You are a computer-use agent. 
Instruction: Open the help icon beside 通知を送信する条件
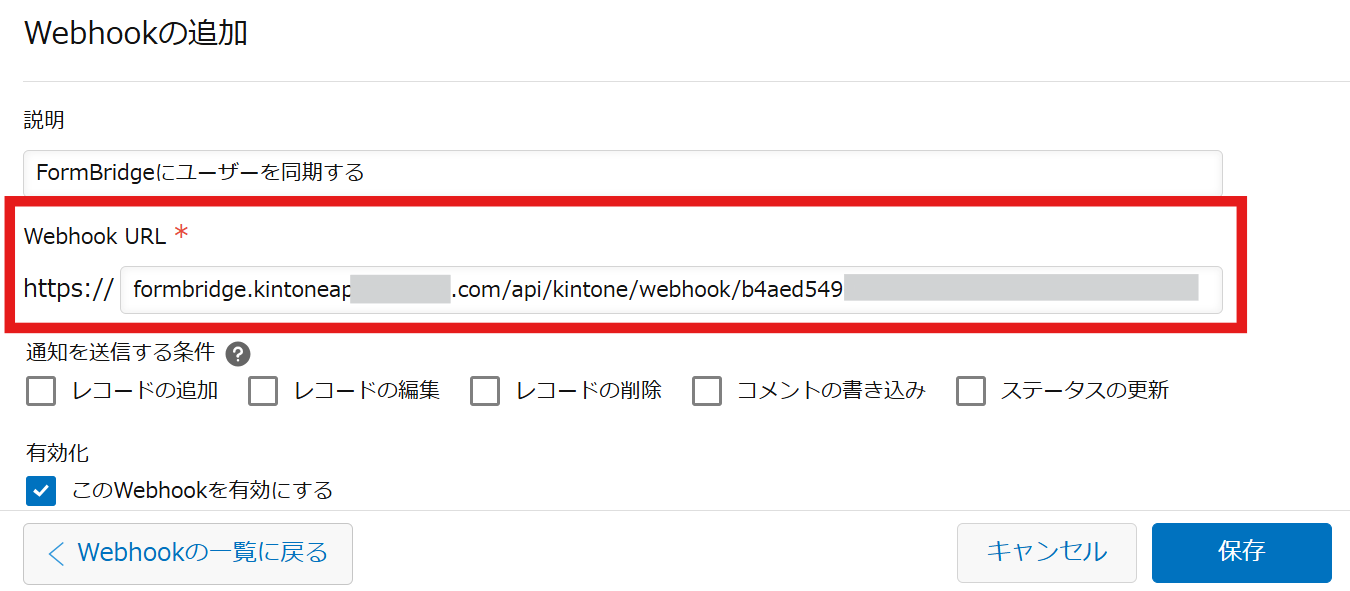238,354
